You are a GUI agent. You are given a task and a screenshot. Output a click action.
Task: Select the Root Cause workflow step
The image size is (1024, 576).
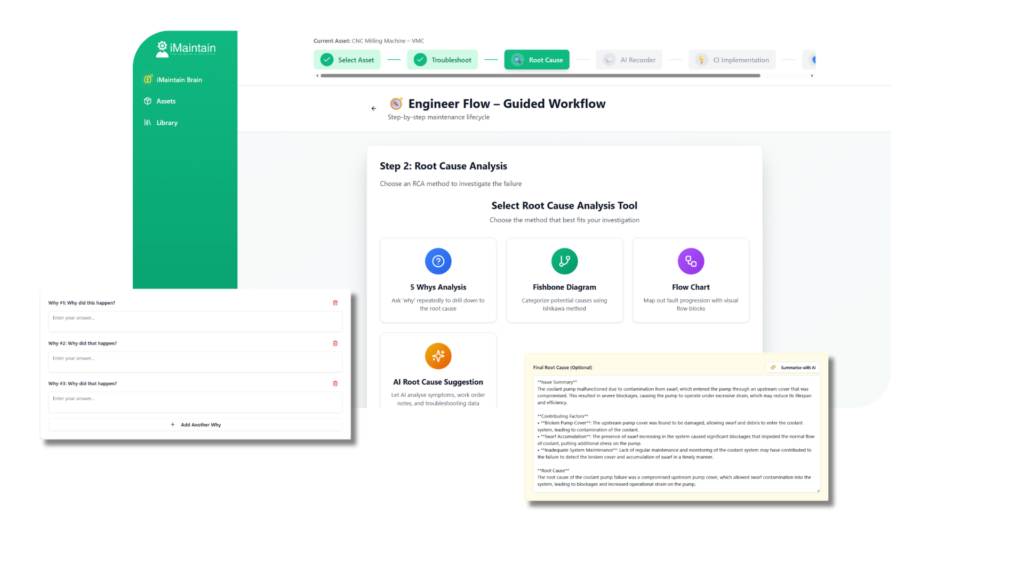(537, 60)
